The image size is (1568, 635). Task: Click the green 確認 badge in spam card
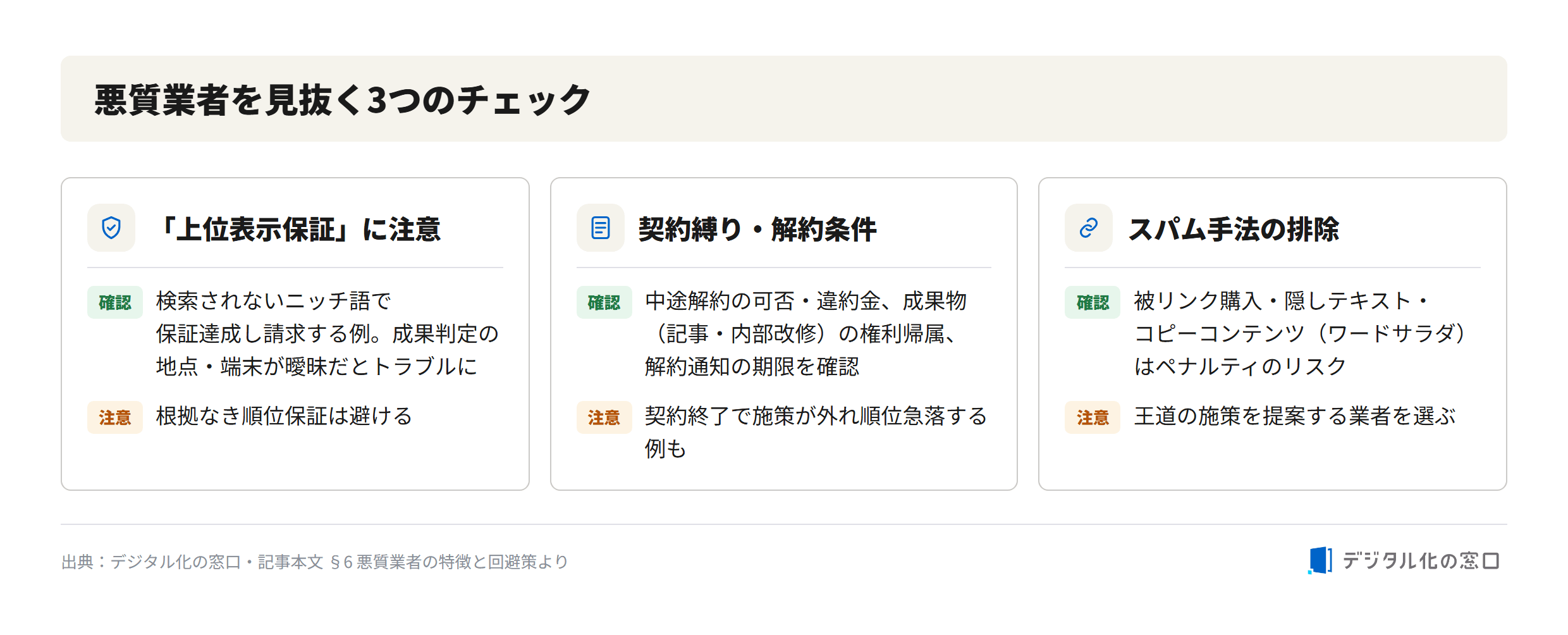[1093, 302]
